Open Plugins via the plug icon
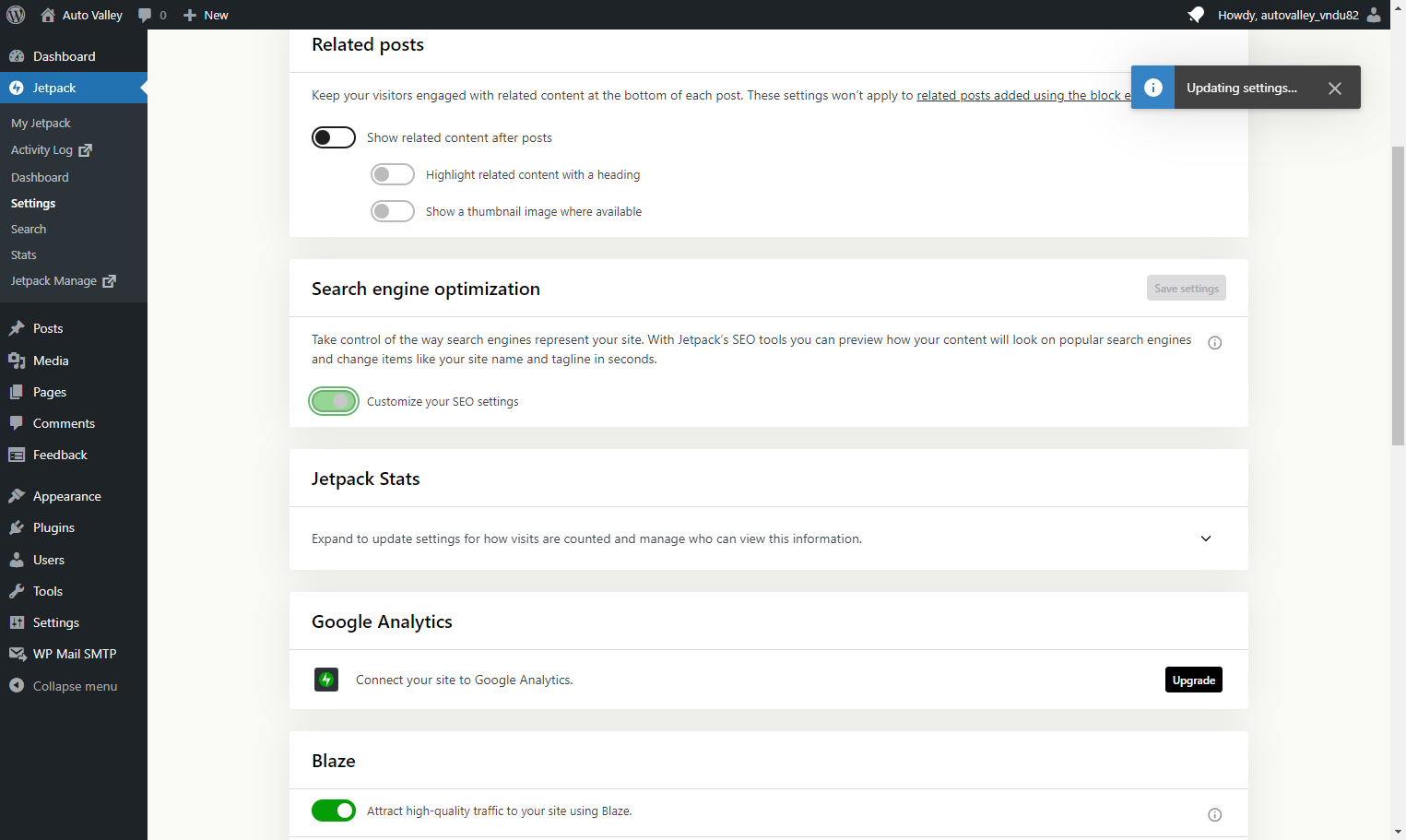This screenshot has width=1406, height=840. 17,527
